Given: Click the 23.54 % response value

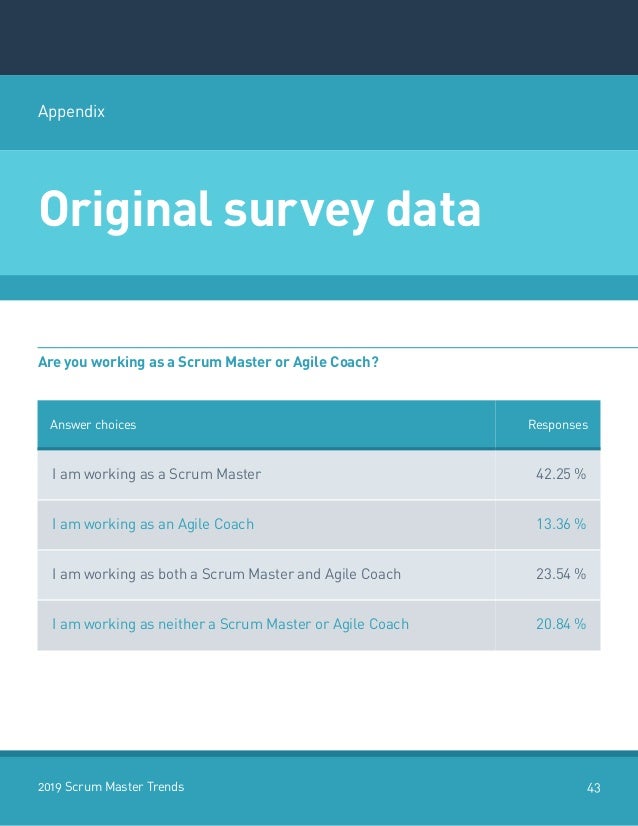Looking at the screenshot, I should click(x=560, y=574).
